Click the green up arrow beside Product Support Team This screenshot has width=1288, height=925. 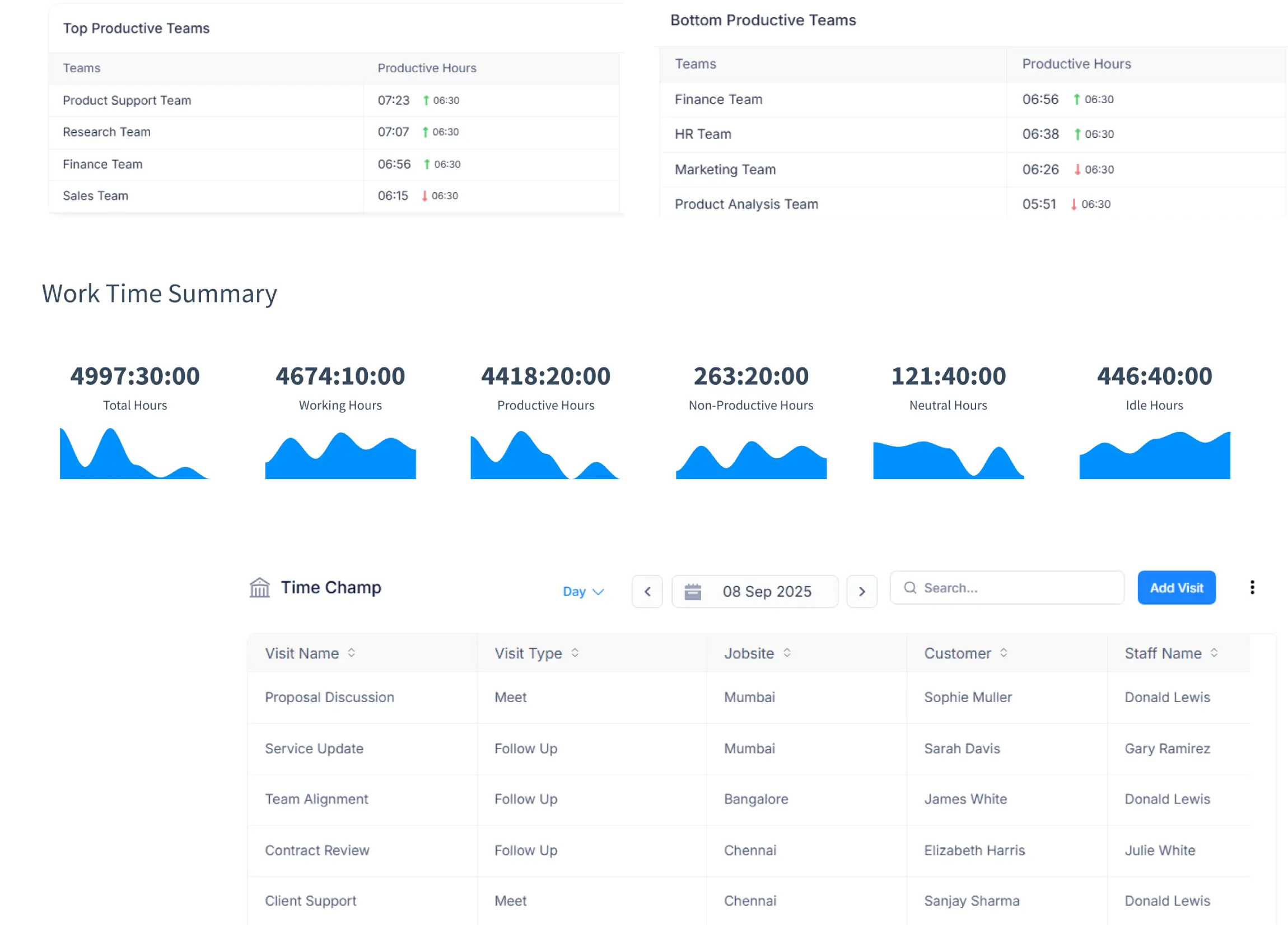click(426, 100)
